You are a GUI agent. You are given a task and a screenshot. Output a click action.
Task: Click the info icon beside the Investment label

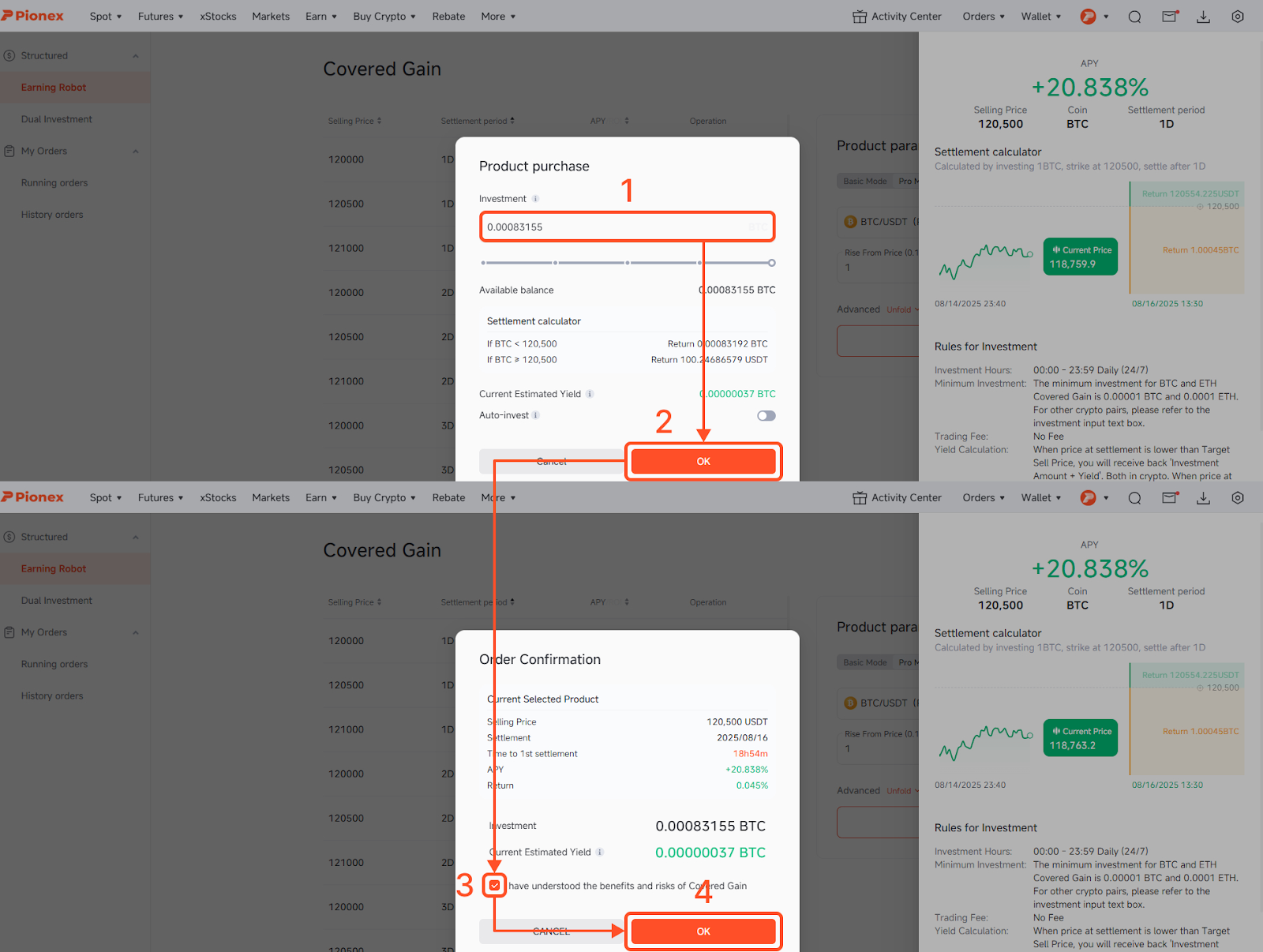535,199
